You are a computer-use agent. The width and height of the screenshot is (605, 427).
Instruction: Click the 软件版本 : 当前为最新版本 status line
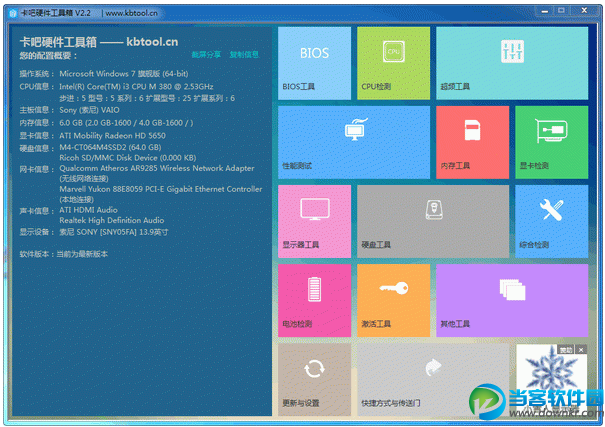coord(64,254)
